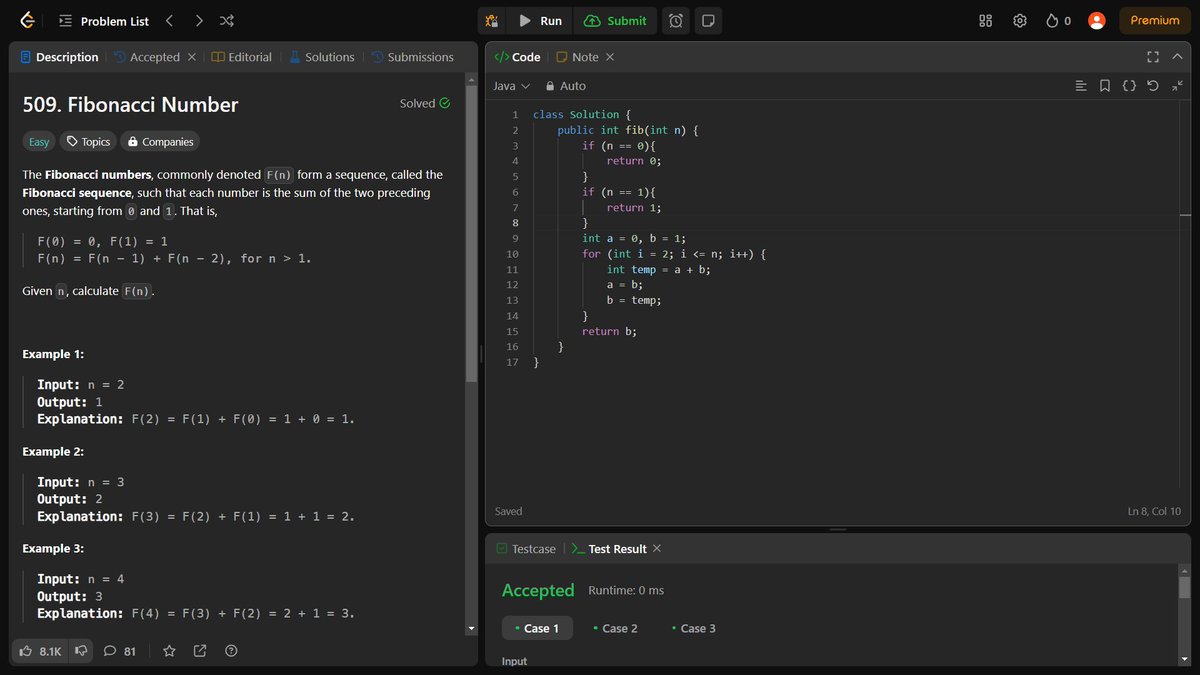This screenshot has width=1200, height=675.
Task: Click the streak flame counter
Action: coord(1058,21)
